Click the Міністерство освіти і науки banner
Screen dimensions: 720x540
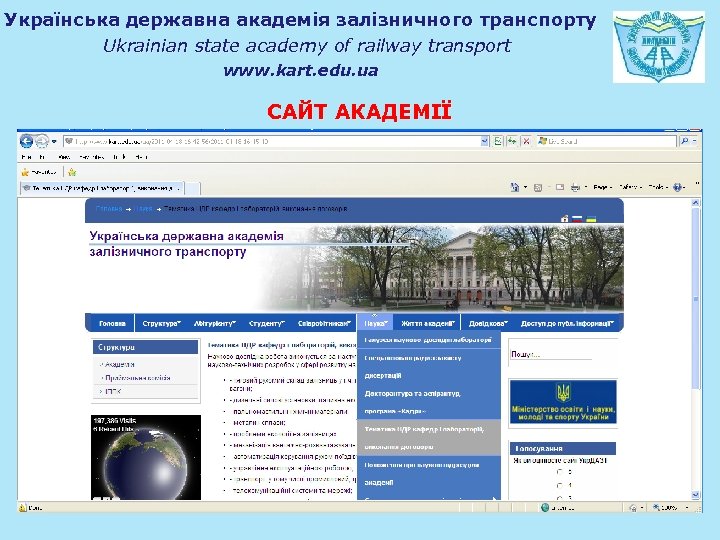[563, 402]
